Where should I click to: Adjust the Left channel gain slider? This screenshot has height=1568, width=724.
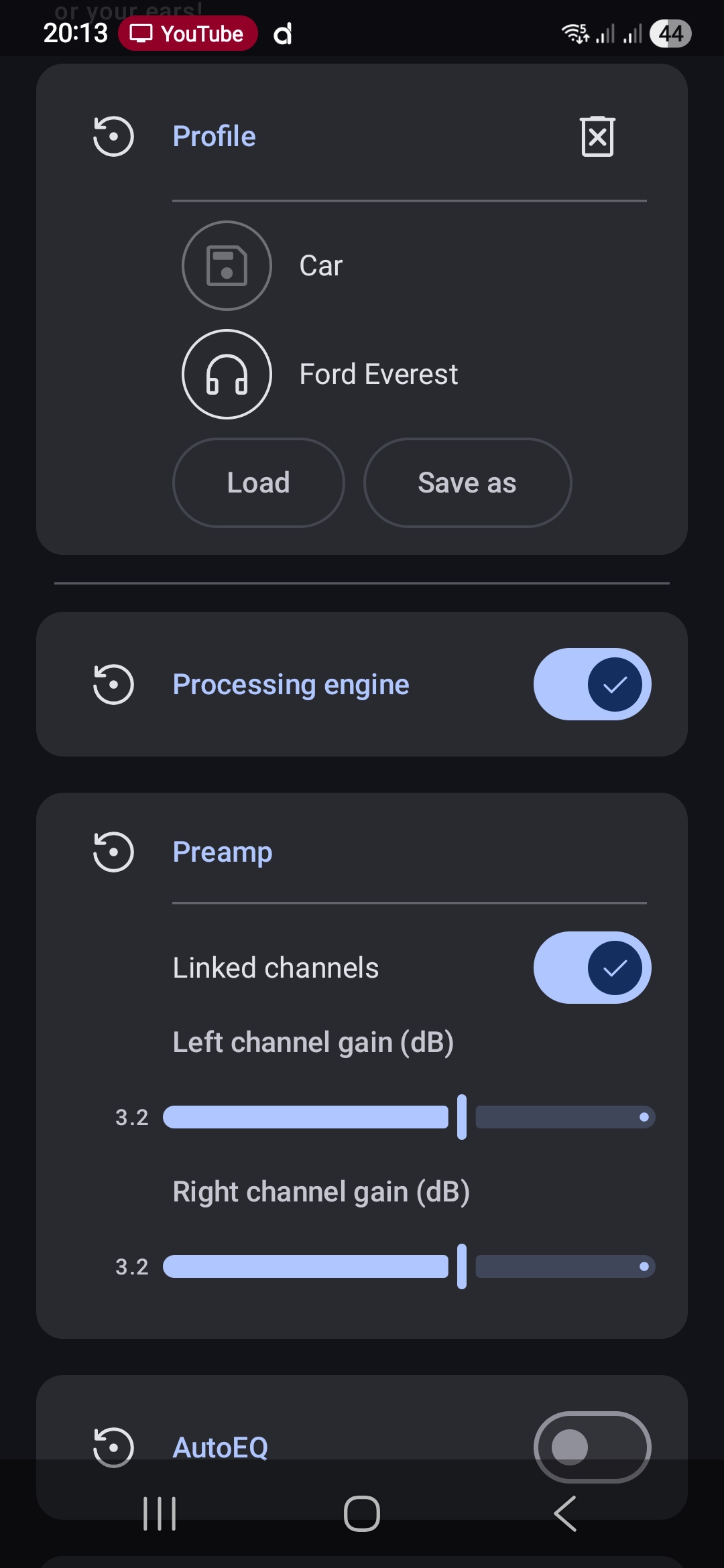462,1117
